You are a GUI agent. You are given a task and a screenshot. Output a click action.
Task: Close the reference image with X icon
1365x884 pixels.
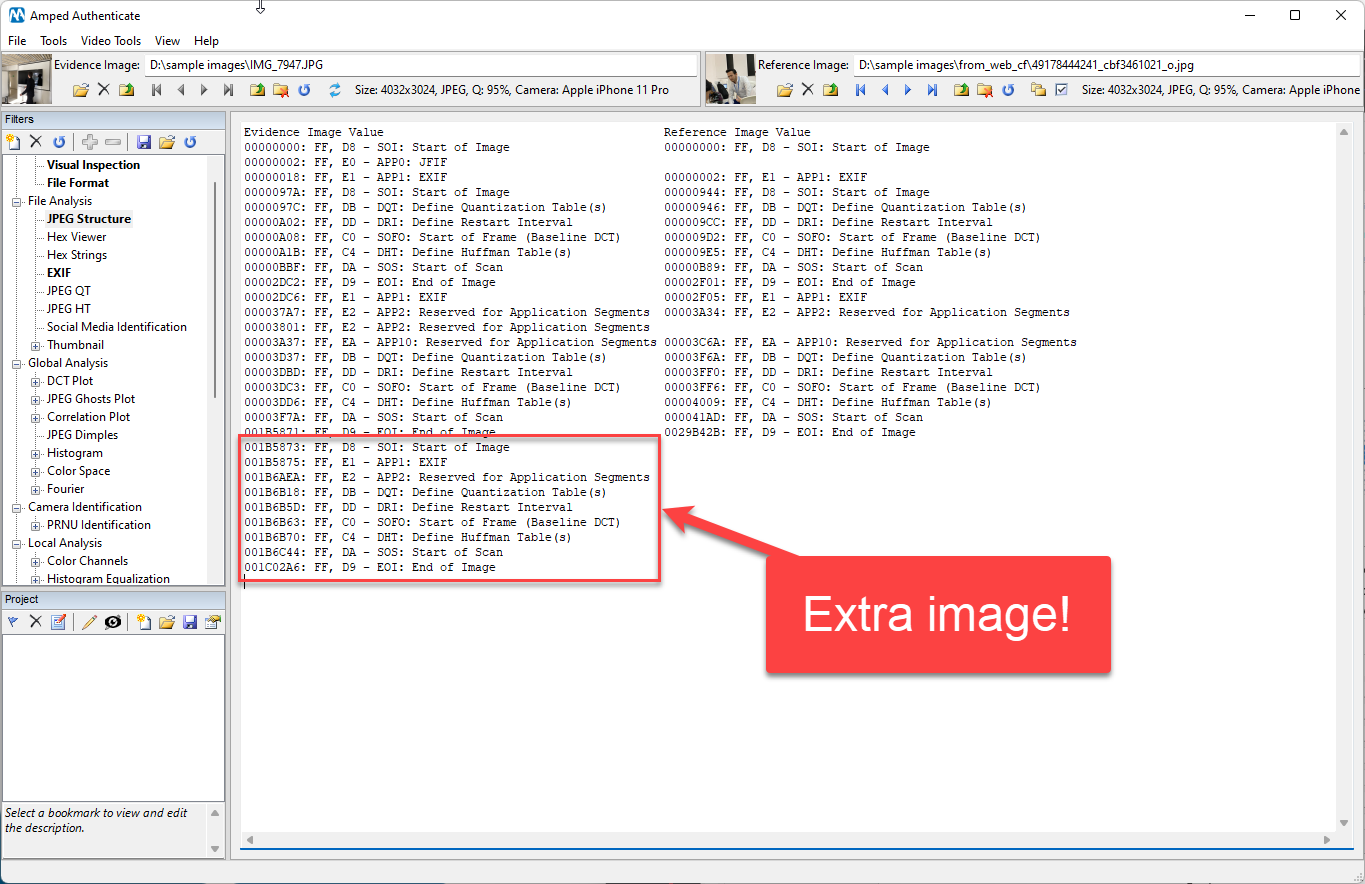point(808,90)
